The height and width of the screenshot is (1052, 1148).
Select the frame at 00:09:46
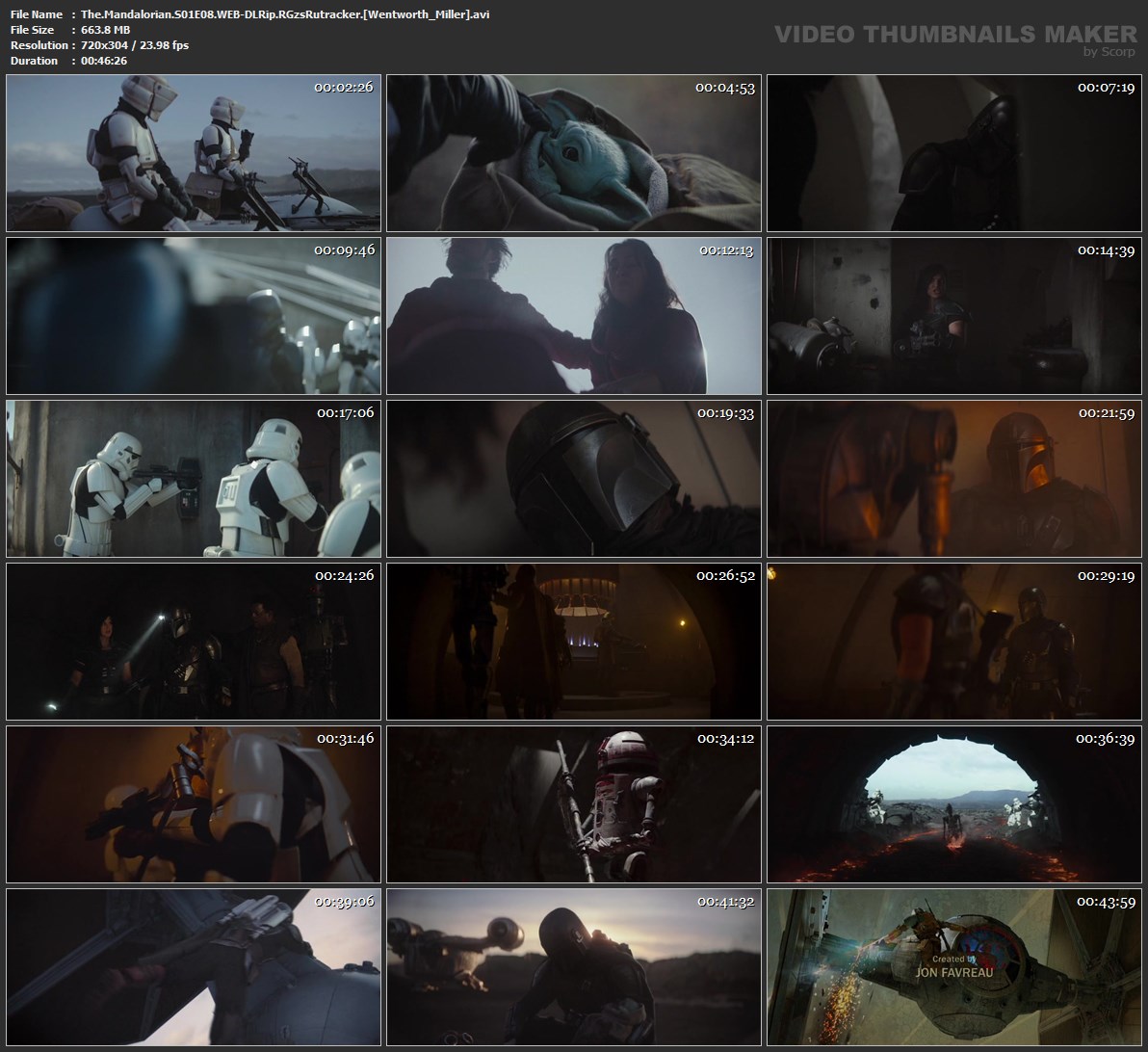pos(194,316)
